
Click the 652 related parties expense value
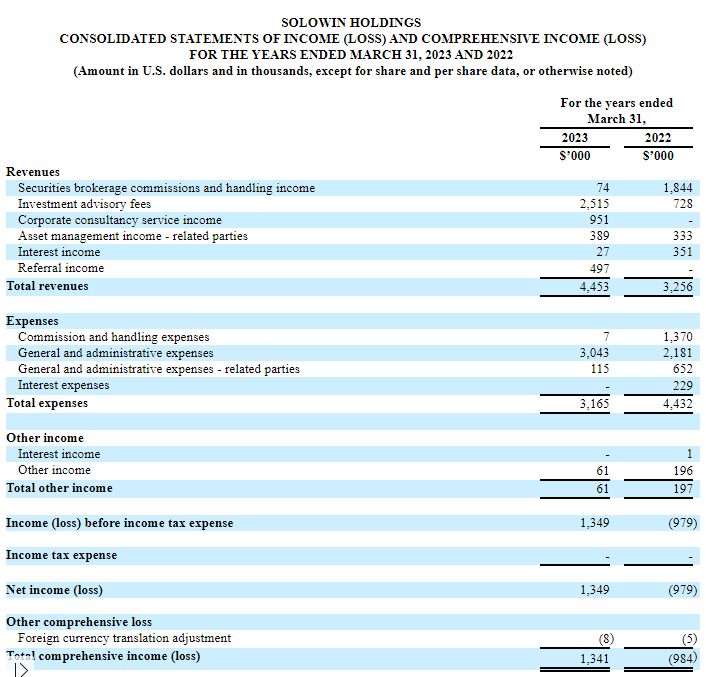[x=683, y=369]
